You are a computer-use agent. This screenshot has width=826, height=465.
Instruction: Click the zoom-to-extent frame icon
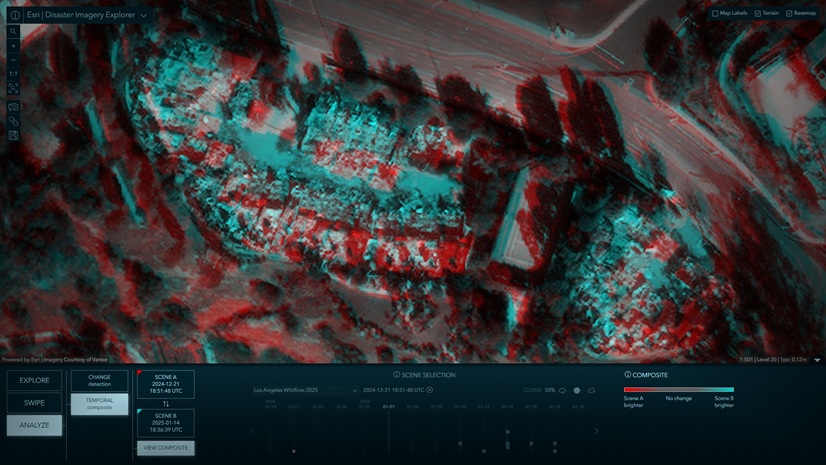(x=14, y=88)
